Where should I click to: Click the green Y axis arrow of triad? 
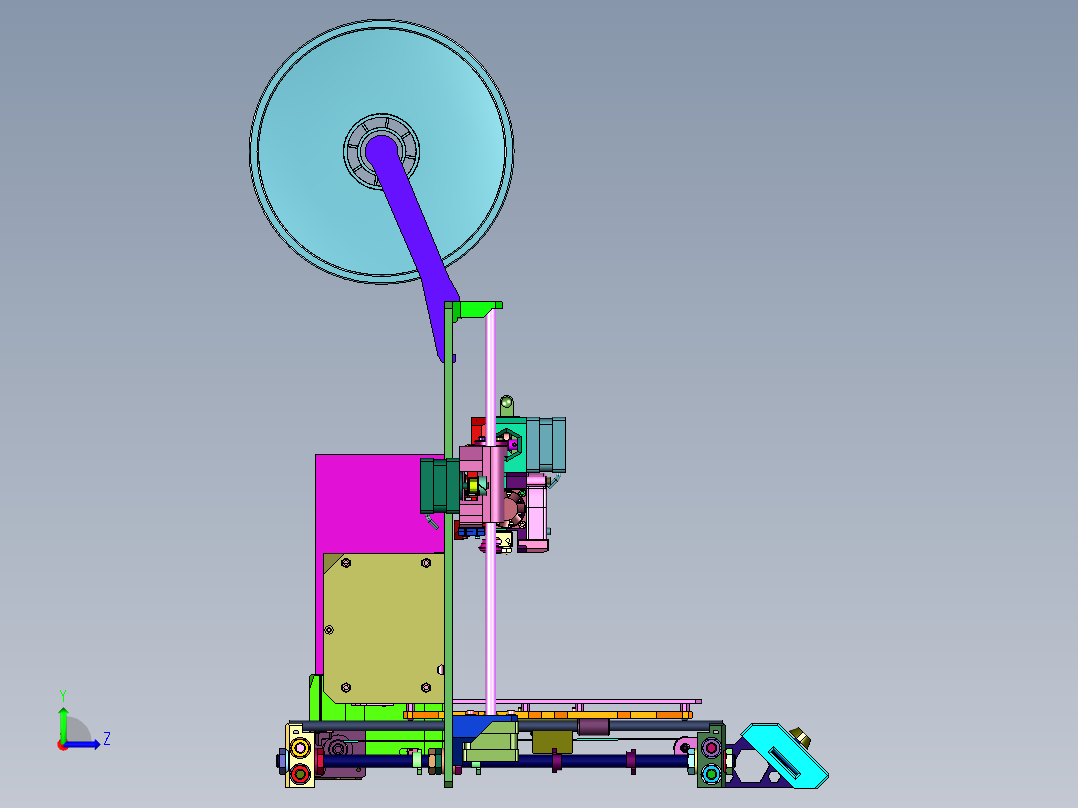coord(63,724)
